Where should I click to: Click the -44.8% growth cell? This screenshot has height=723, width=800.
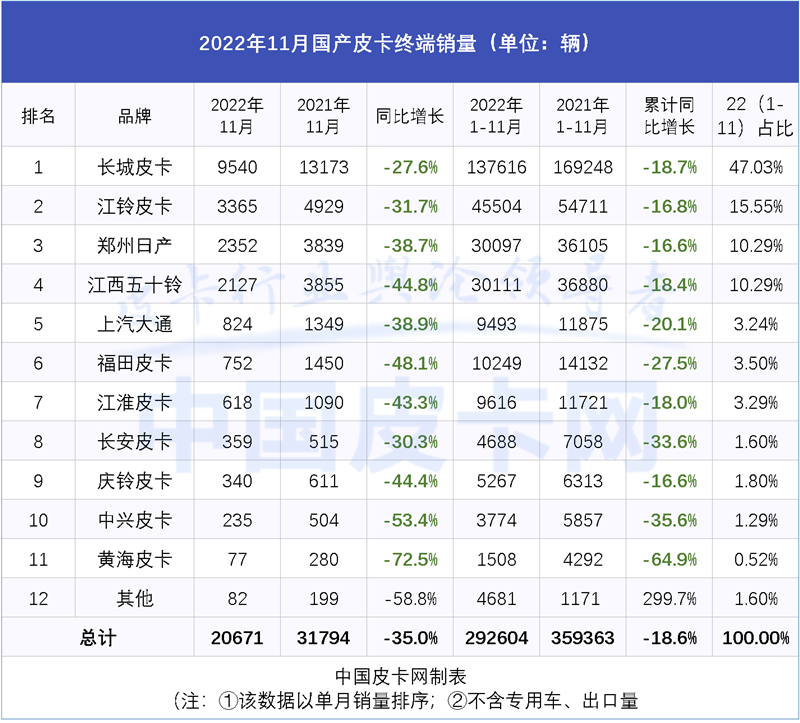[x=410, y=285]
